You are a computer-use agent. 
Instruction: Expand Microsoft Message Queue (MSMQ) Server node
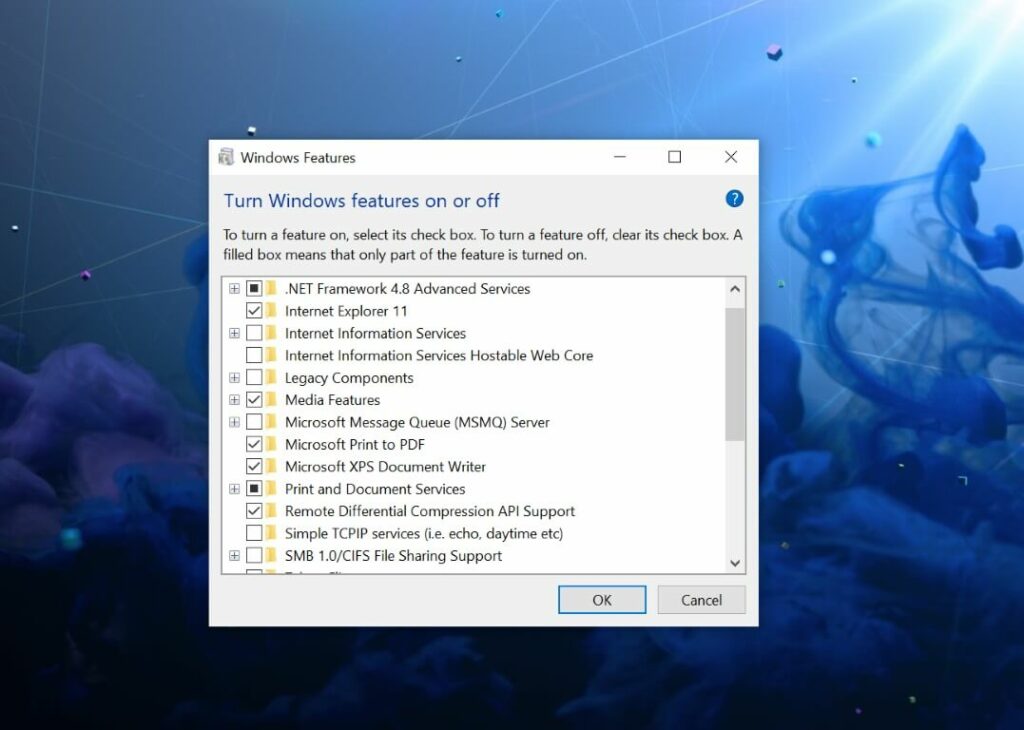tap(234, 422)
